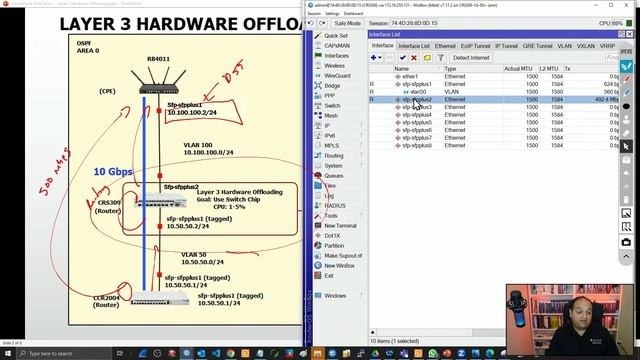640x360 pixels.
Task: Open the Switch menu
Action: [332, 106]
